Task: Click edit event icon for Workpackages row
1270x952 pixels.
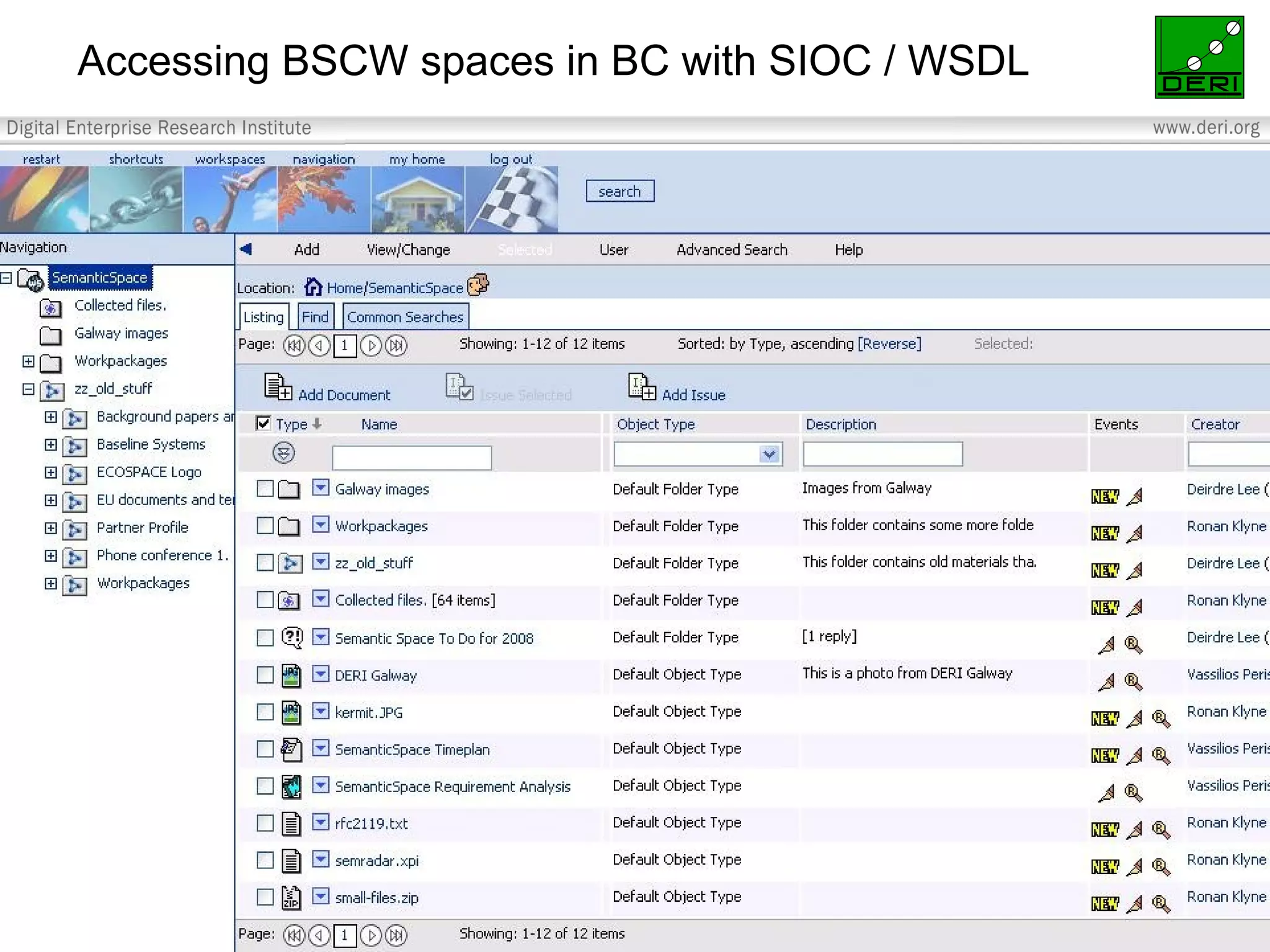Action: pyautogui.click(x=1134, y=533)
